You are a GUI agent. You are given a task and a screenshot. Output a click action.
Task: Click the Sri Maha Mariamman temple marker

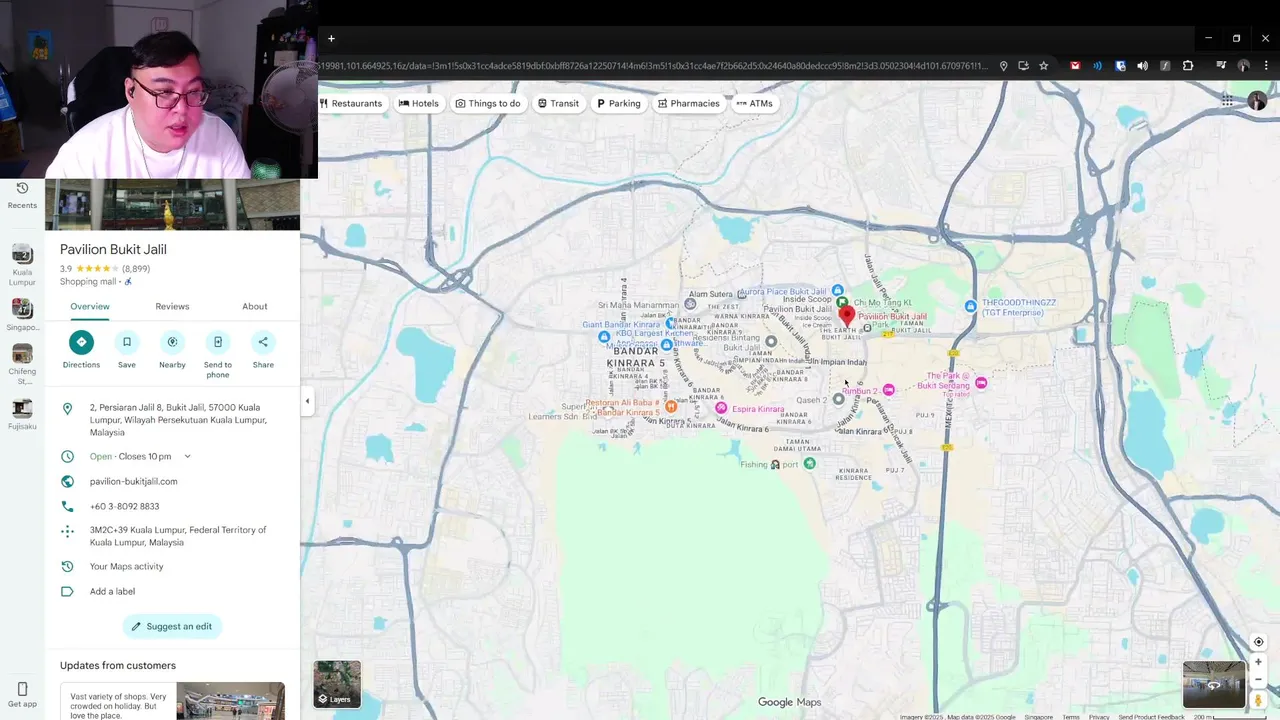tap(690, 304)
